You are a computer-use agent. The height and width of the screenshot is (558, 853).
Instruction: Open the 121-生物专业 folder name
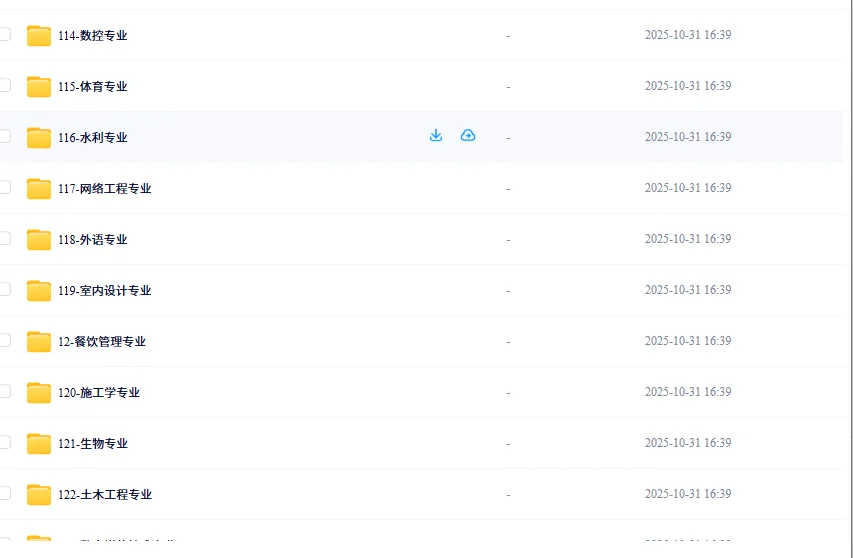pyautogui.click(x=92, y=444)
